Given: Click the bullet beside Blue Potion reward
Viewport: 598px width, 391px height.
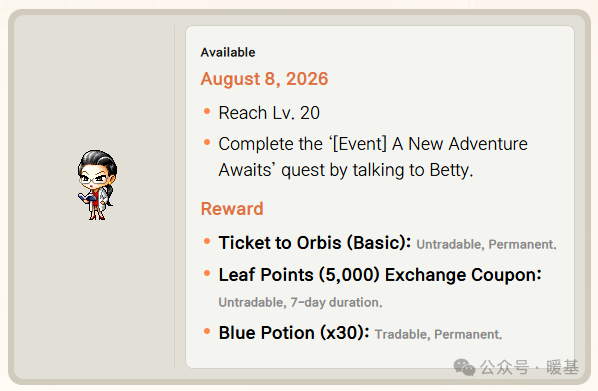Looking at the screenshot, I should tap(207, 331).
